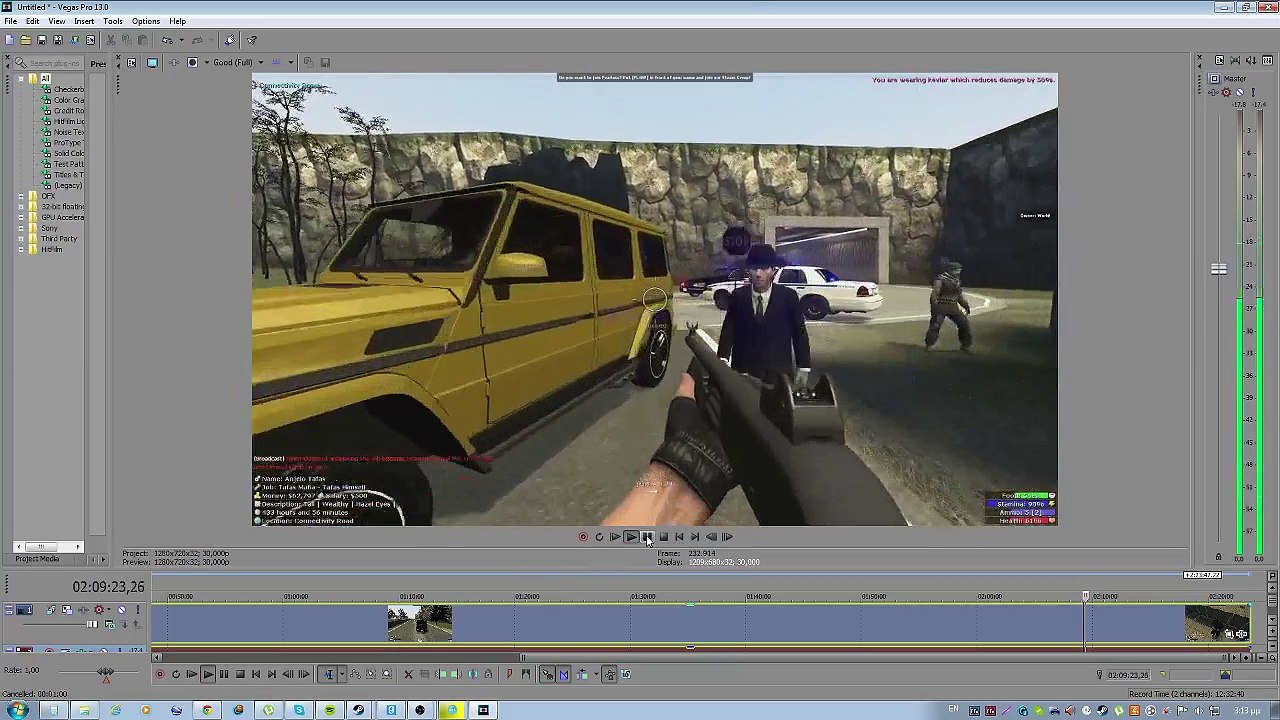The image size is (1280, 720).
Task: Click the Save As toolbar icon
Action: (58, 40)
